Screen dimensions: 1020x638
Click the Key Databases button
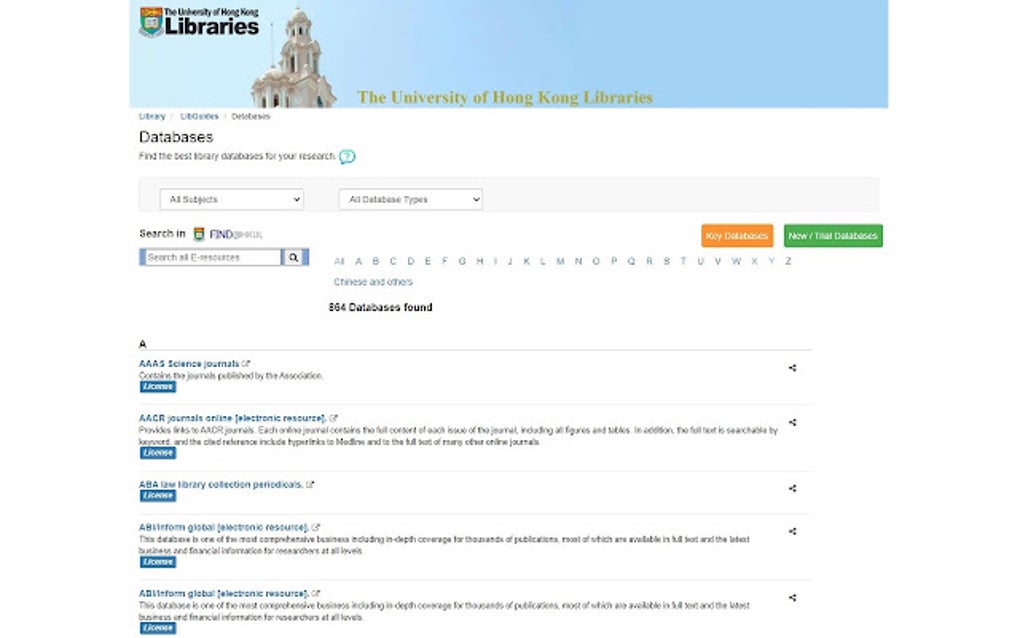point(737,235)
